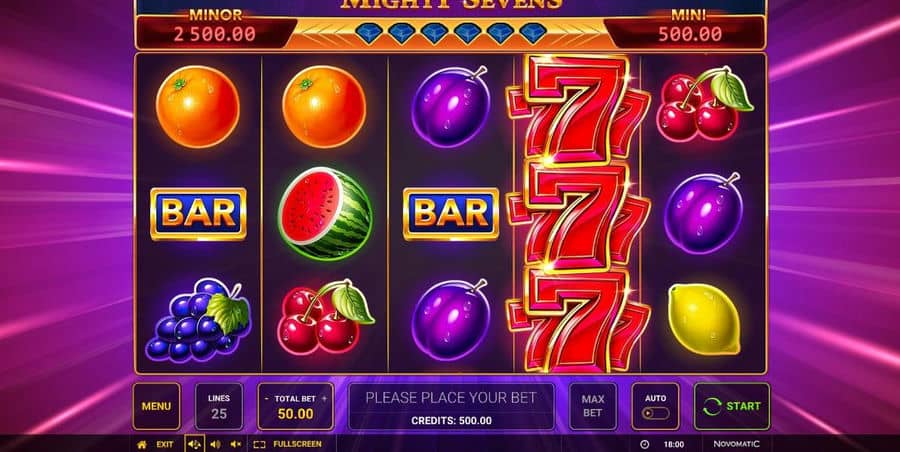
Task: Click the Fullscreen text label
Action: pyautogui.click(x=297, y=444)
